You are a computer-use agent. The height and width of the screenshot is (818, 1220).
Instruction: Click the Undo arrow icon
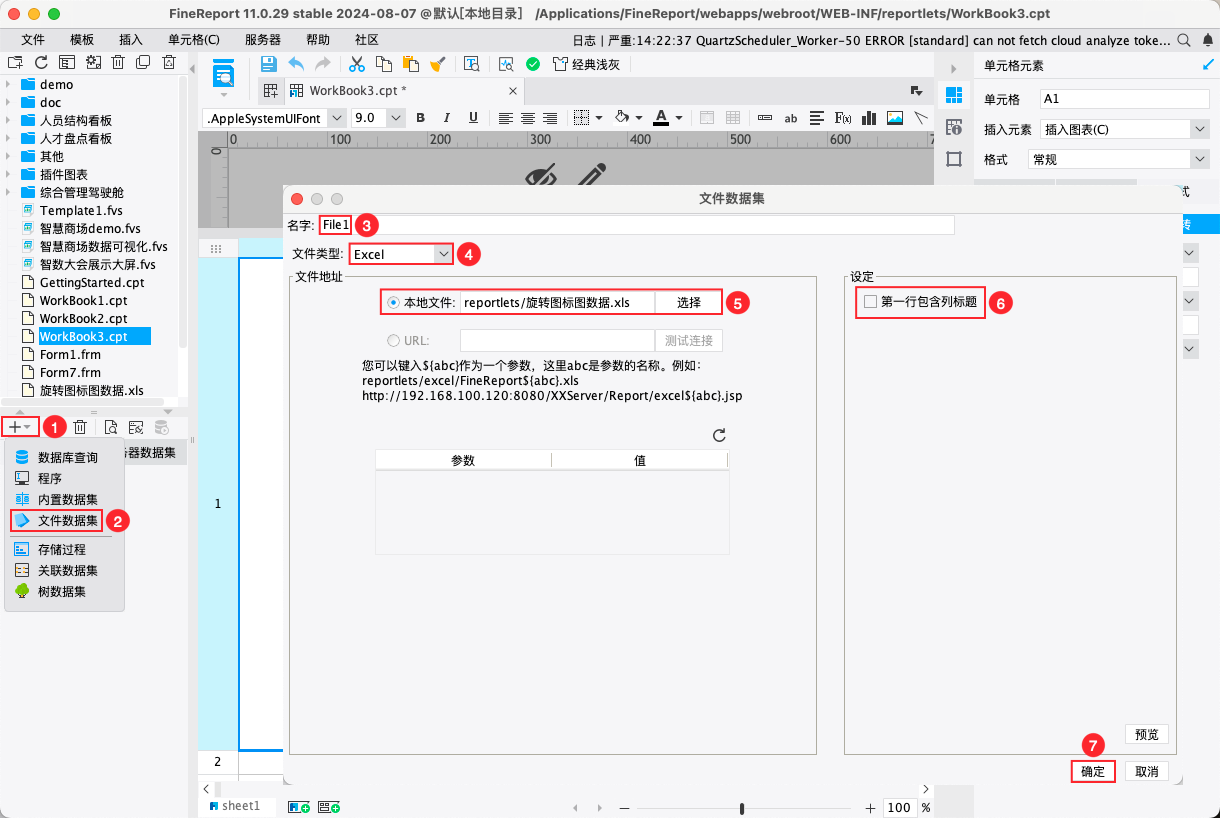pos(296,64)
